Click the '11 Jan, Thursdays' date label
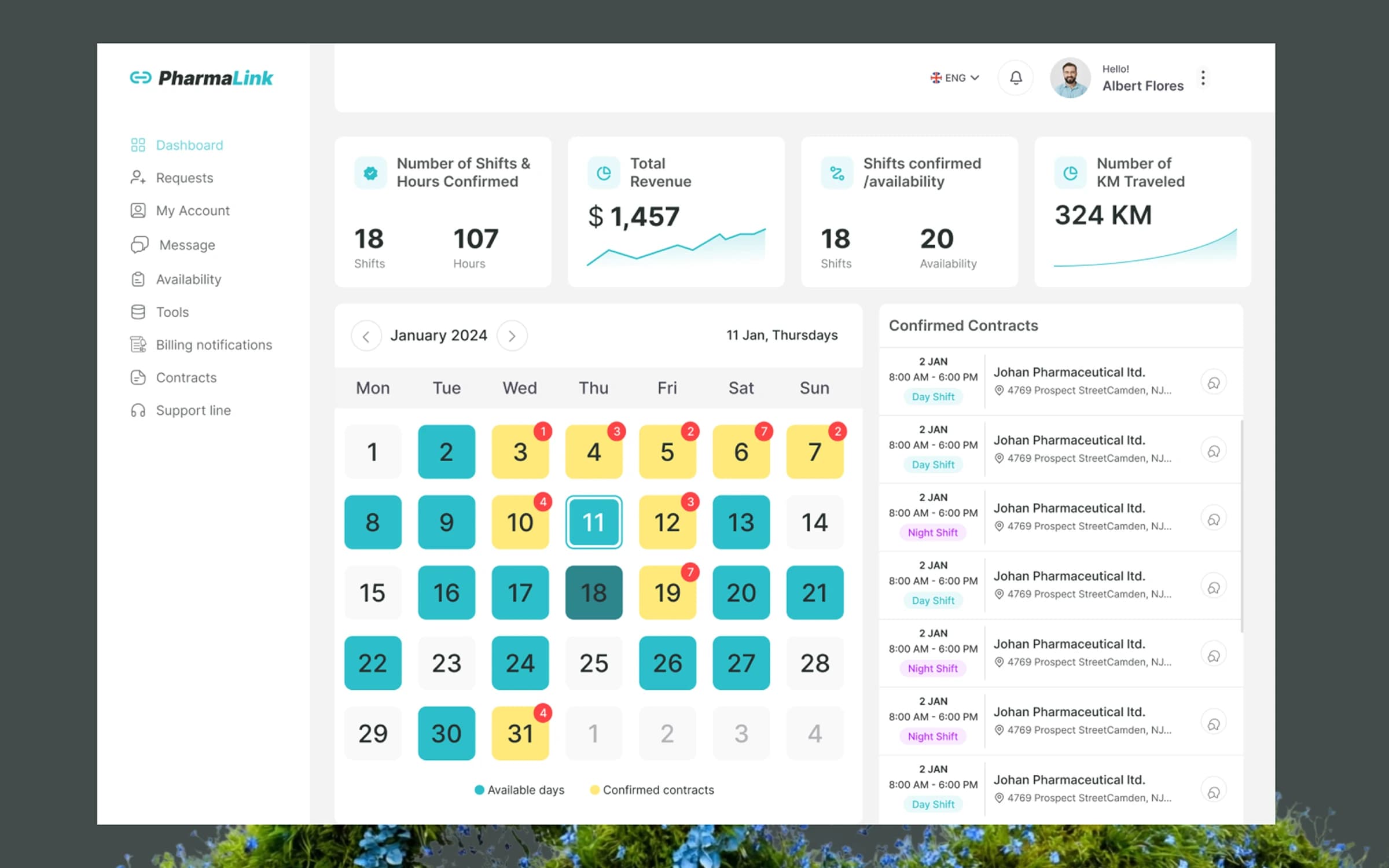Image resolution: width=1389 pixels, height=868 pixels. (x=782, y=335)
